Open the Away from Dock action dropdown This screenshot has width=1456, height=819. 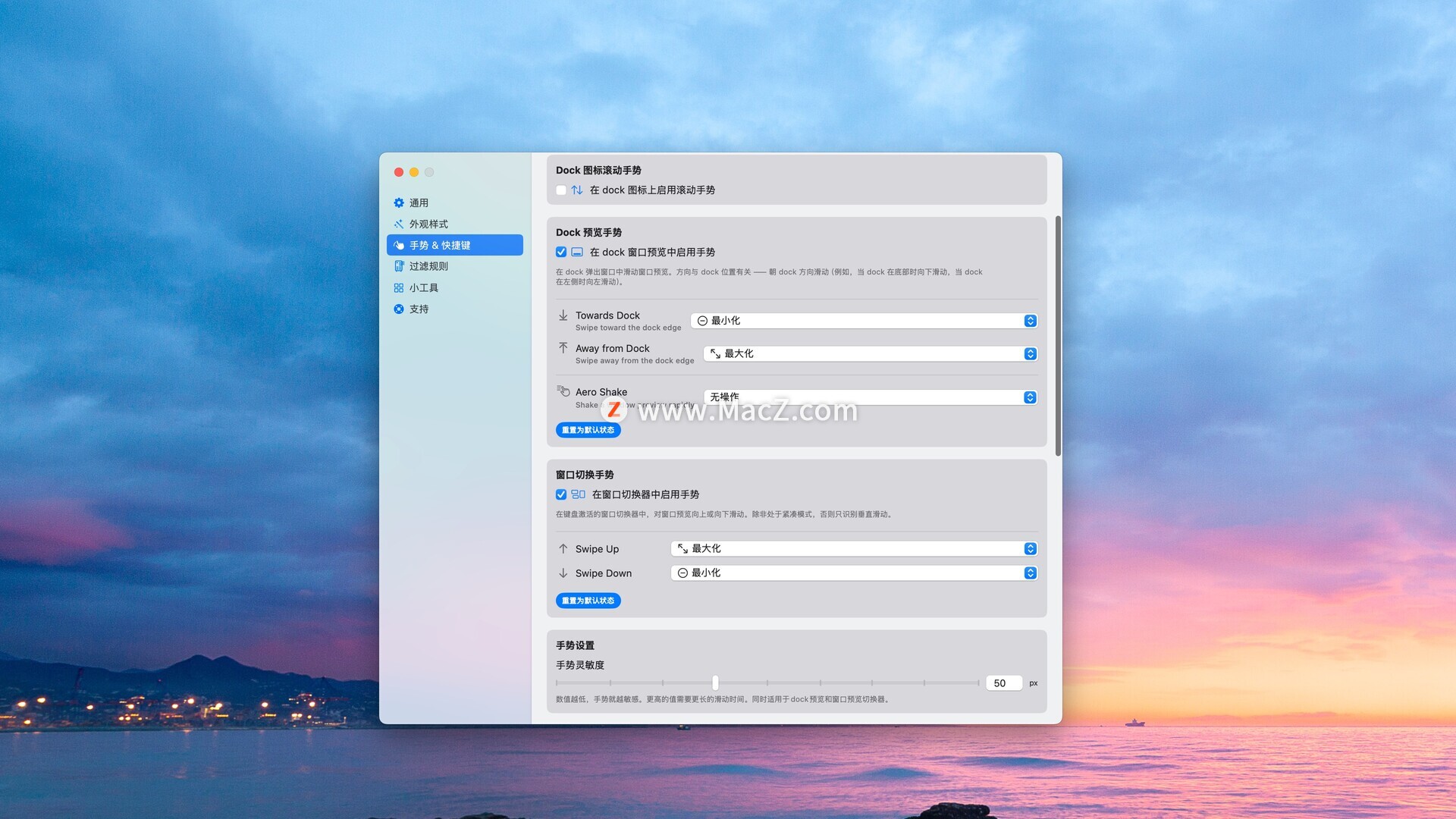click(870, 353)
